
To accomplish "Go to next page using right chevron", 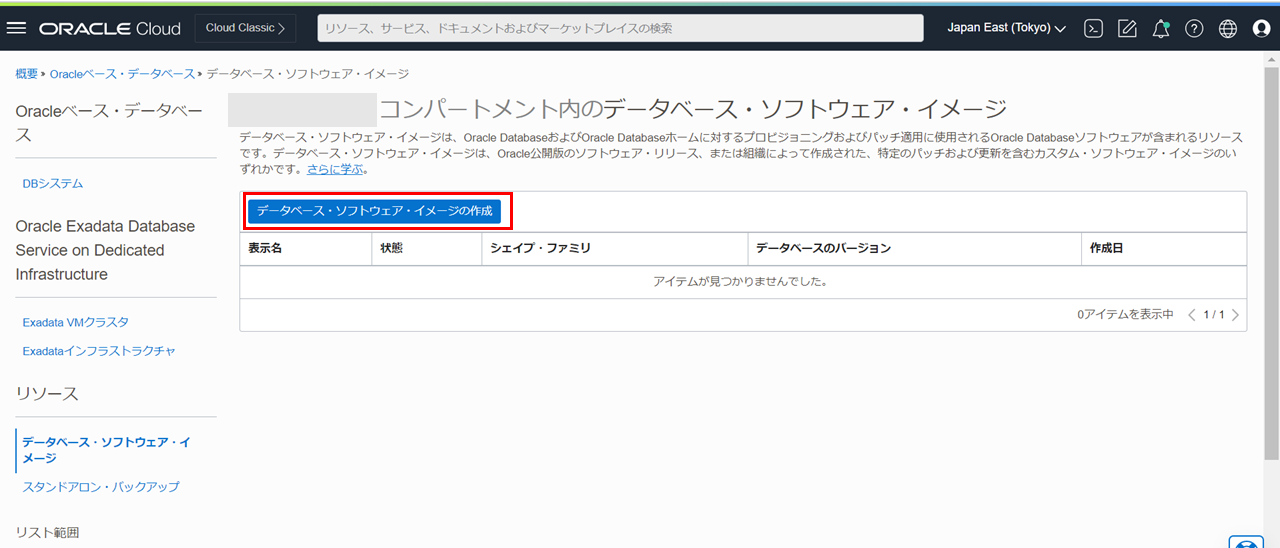I will pyautogui.click(x=1236, y=315).
